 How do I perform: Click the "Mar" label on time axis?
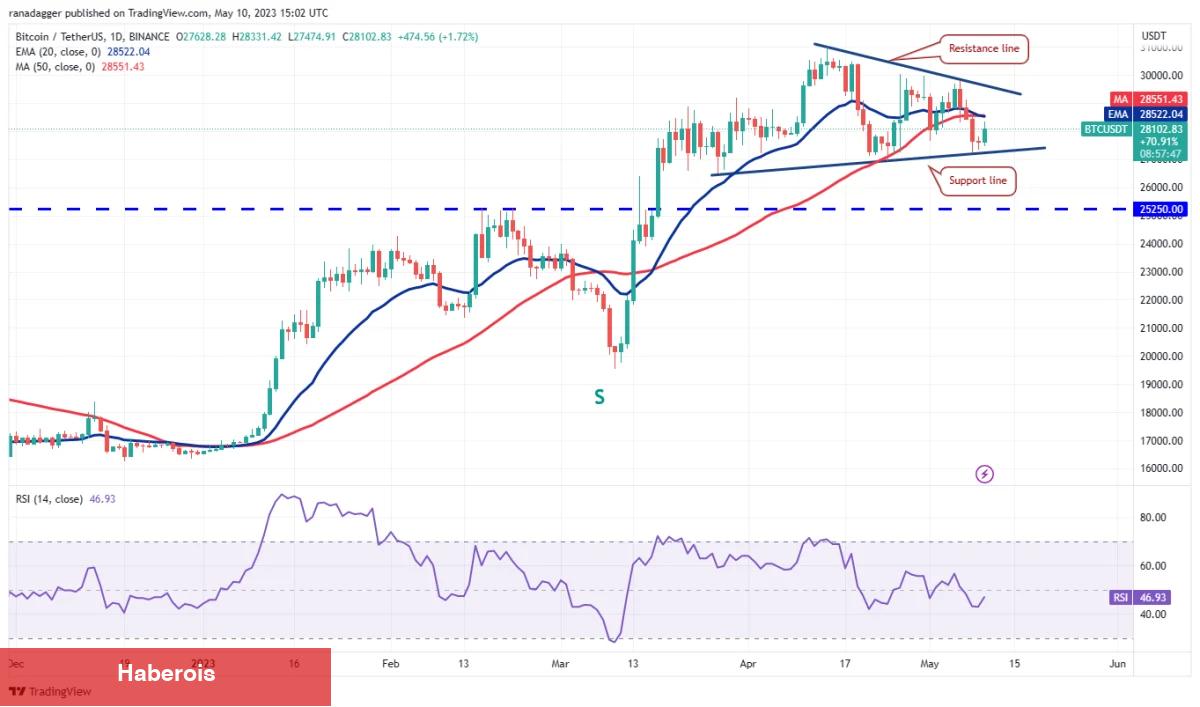tap(561, 663)
